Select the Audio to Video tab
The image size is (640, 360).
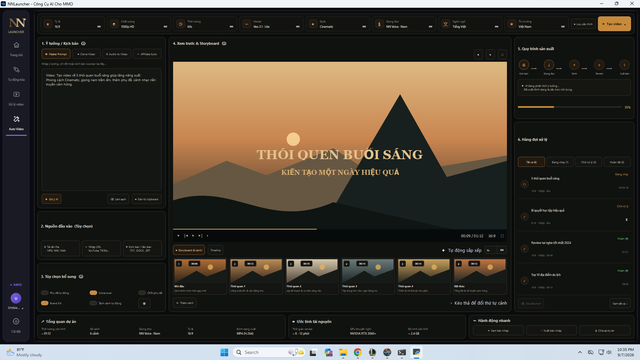[x=116, y=54]
